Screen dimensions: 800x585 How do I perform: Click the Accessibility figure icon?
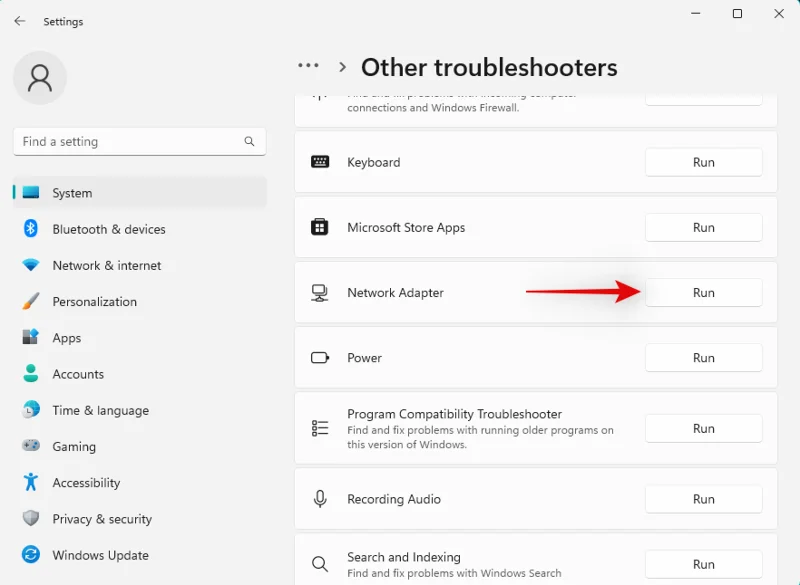(31, 482)
